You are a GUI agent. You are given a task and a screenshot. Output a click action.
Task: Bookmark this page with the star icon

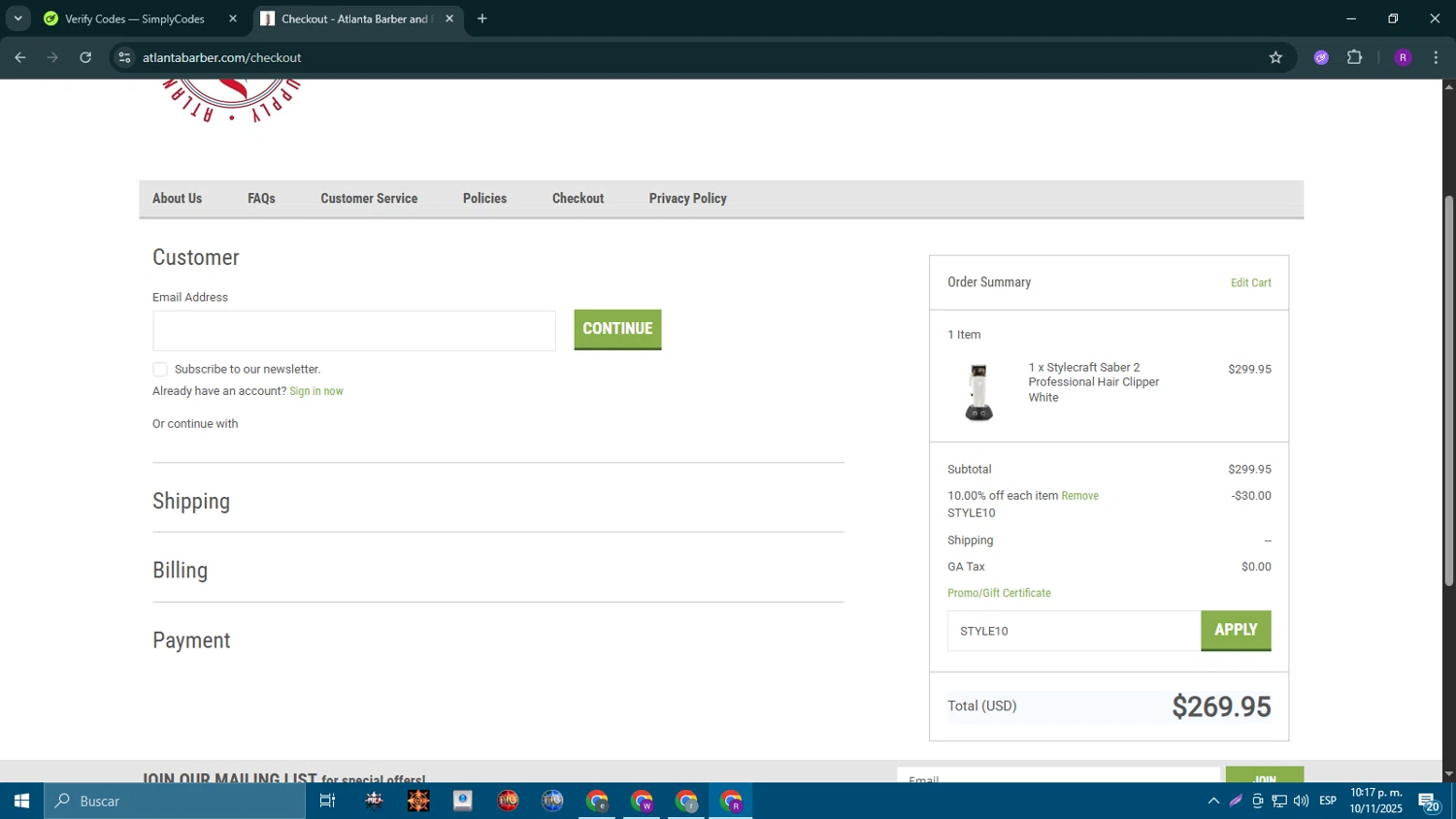1275,57
